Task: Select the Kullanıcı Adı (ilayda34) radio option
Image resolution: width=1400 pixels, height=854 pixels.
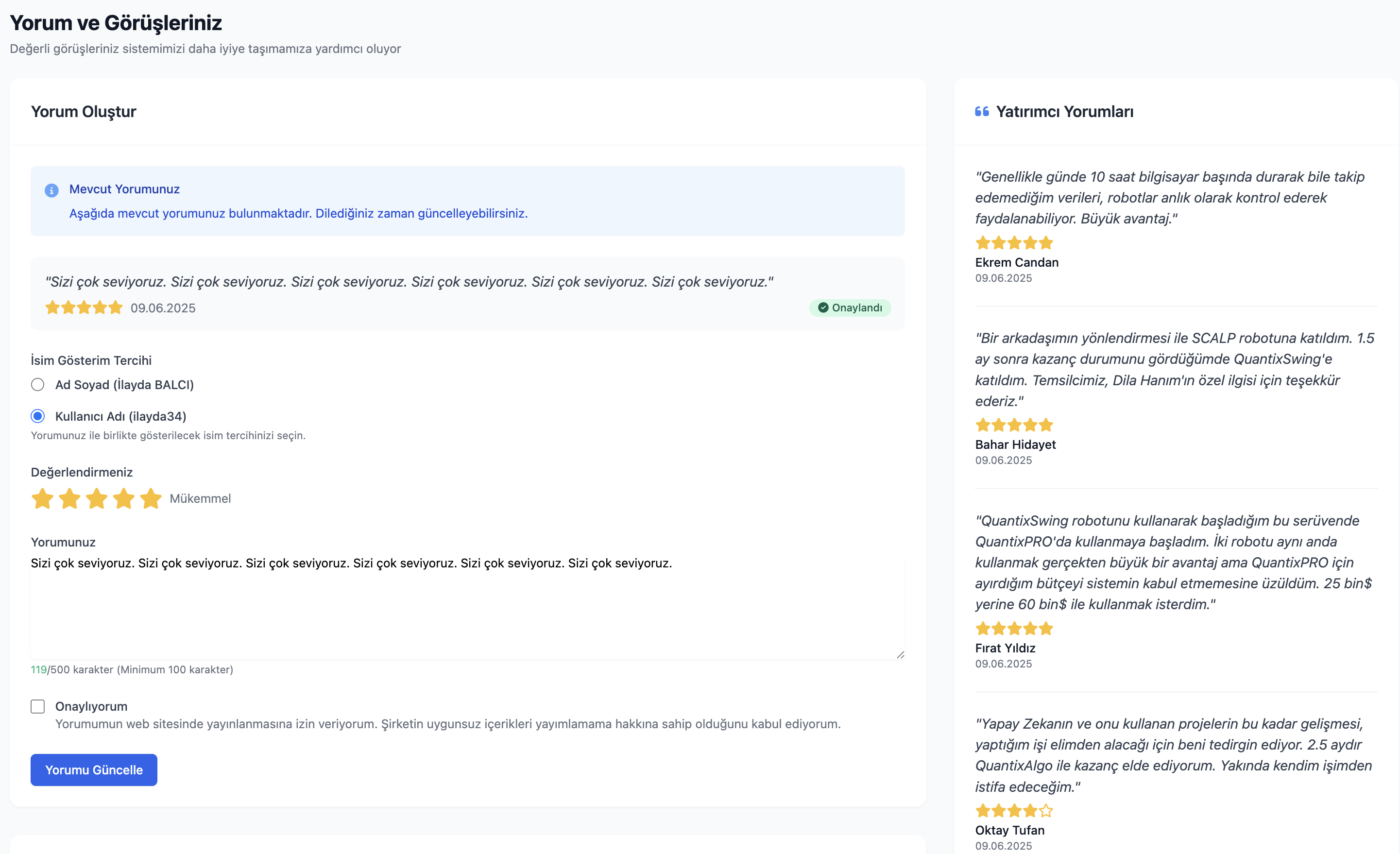Action: coord(37,416)
